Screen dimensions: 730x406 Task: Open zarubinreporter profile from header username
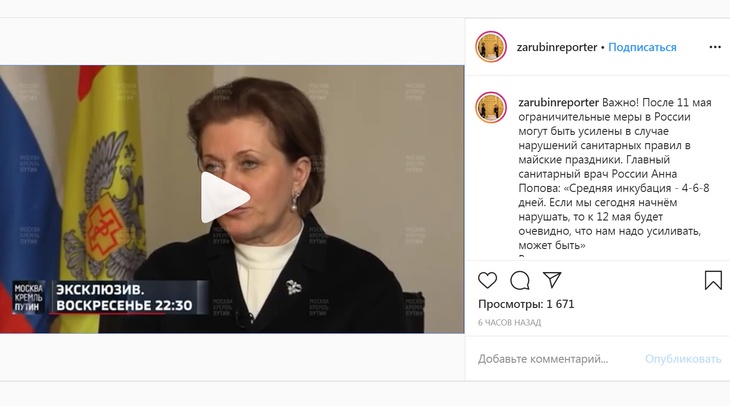557,47
